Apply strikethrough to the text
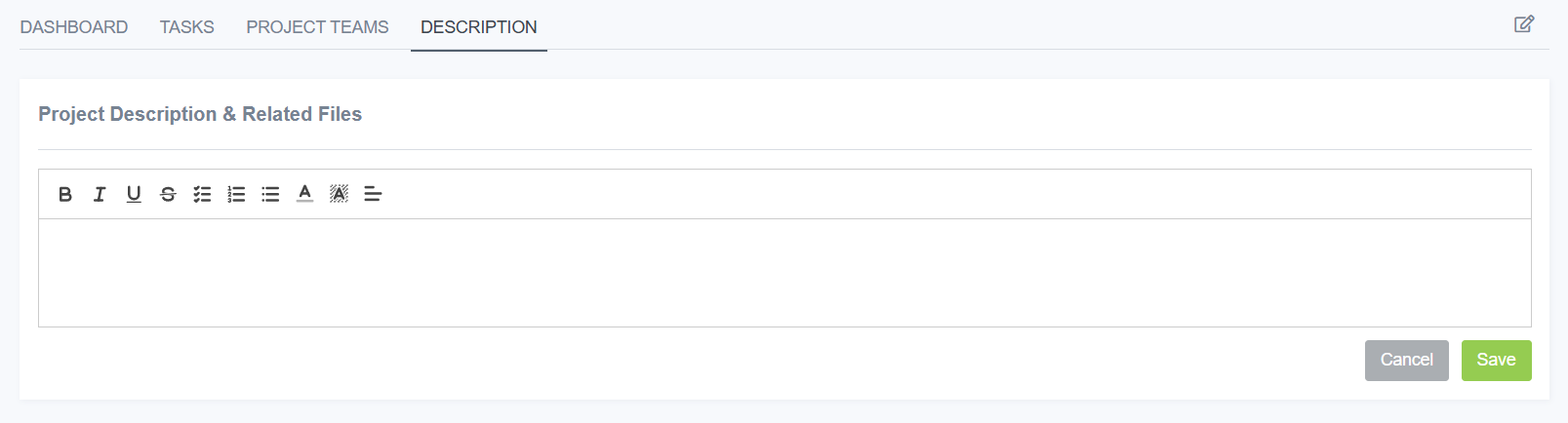This screenshot has height=423, width=1568. click(168, 194)
